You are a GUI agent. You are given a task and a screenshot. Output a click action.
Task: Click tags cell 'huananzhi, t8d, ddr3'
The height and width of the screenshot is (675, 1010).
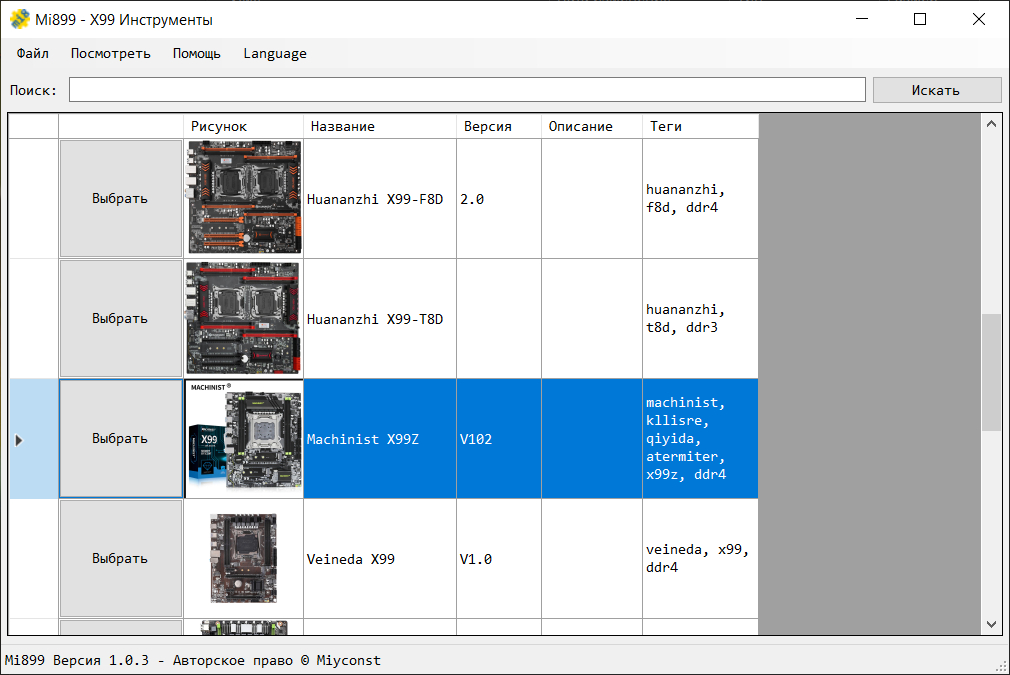coord(700,318)
